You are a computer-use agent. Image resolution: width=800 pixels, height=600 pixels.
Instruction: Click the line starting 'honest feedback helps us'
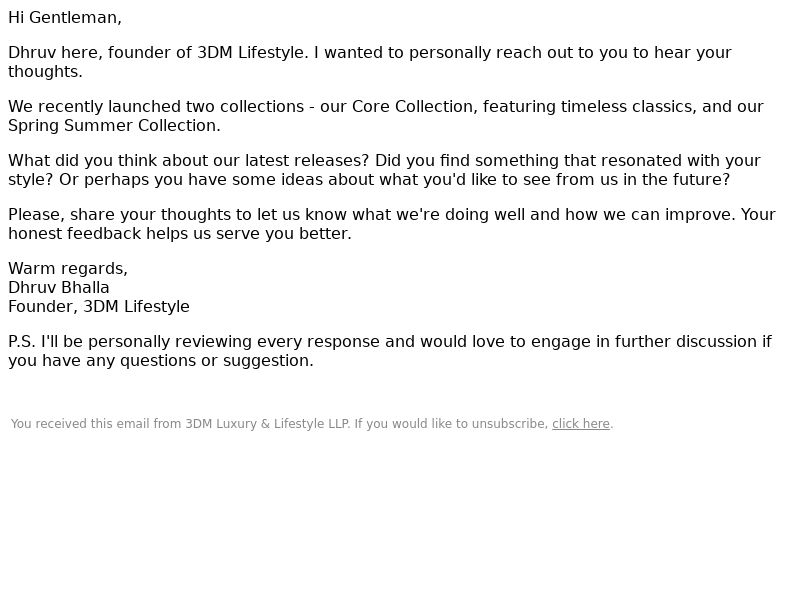[x=180, y=234]
